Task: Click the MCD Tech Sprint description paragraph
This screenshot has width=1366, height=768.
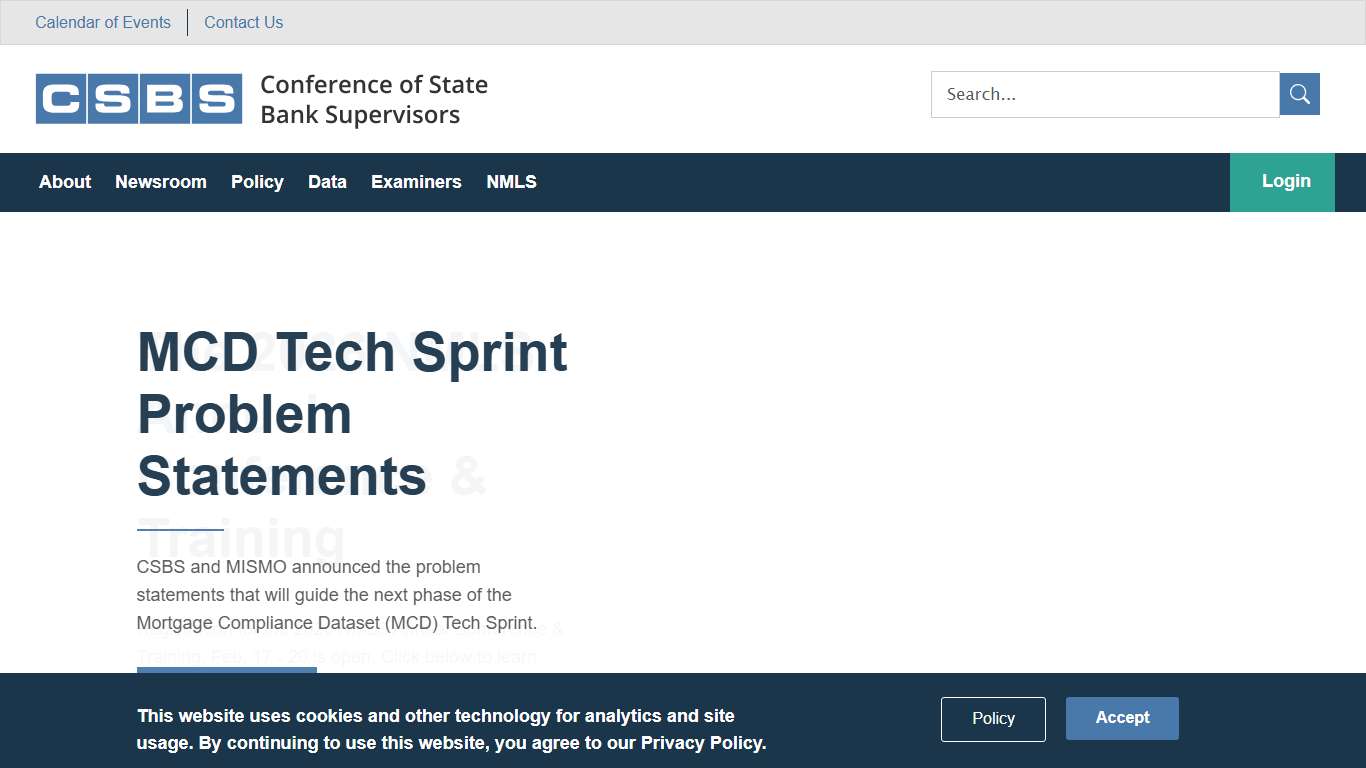Action: pyautogui.click(x=337, y=595)
